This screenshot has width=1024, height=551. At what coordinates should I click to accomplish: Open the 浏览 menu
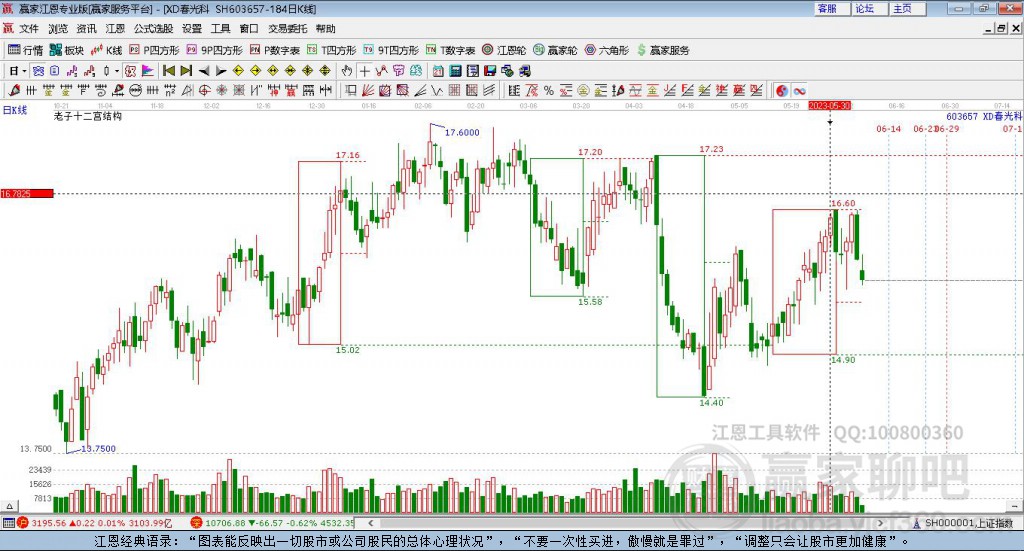click(x=57, y=29)
